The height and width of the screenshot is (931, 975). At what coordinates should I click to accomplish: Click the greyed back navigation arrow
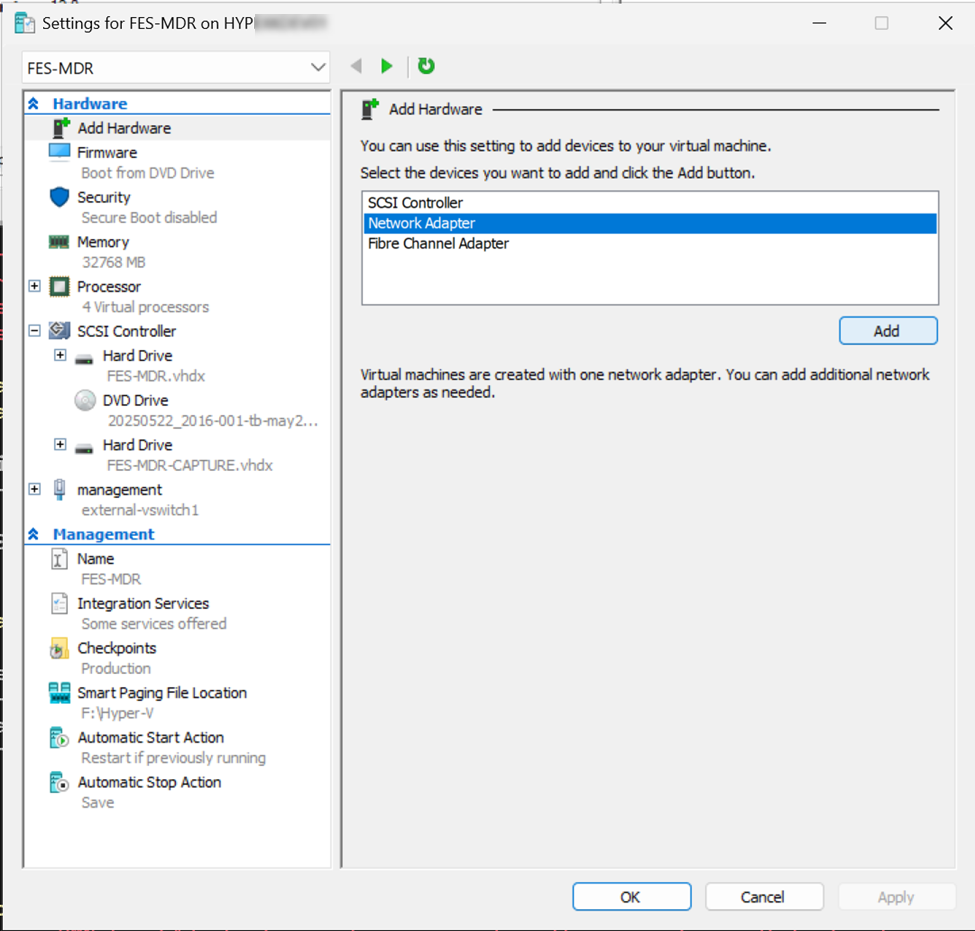tap(356, 66)
